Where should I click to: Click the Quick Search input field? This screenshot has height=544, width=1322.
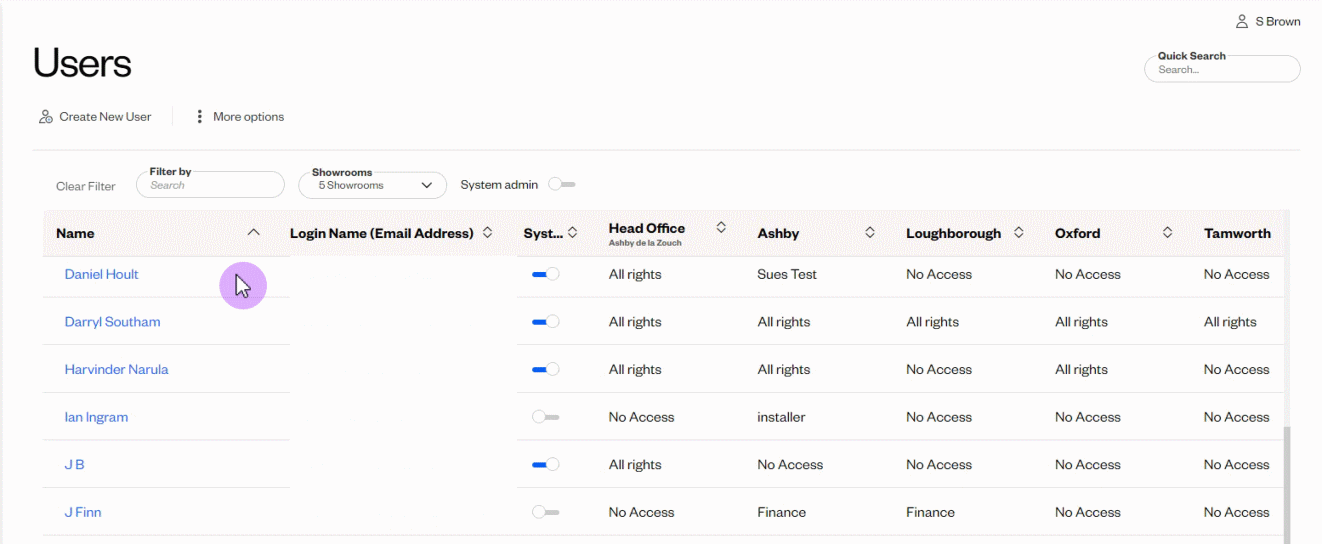click(x=1222, y=70)
